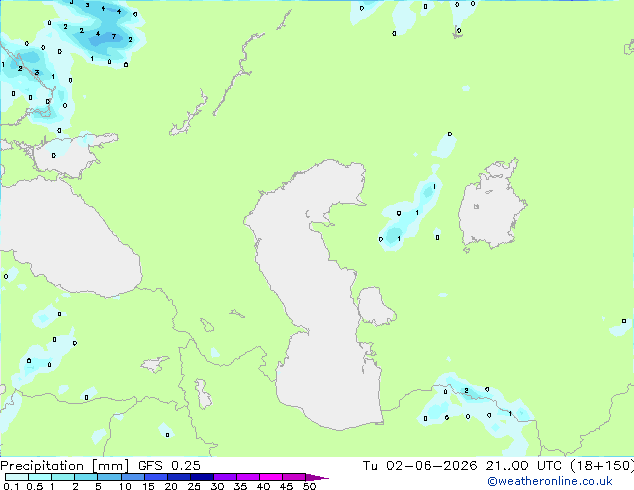Click the 40–45 mm magenta legend swatch
Screen dimensions: 634x490
[271, 477]
